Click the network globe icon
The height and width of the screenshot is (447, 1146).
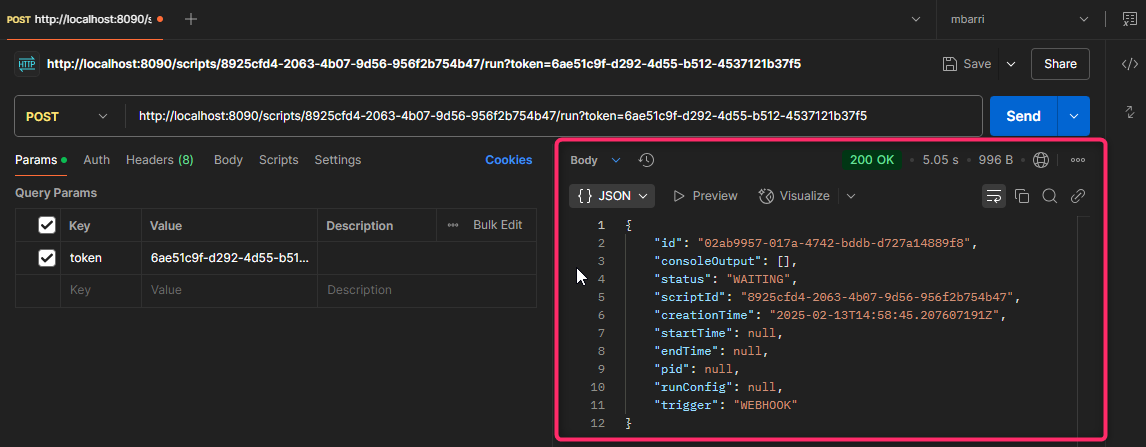tap(1041, 160)
